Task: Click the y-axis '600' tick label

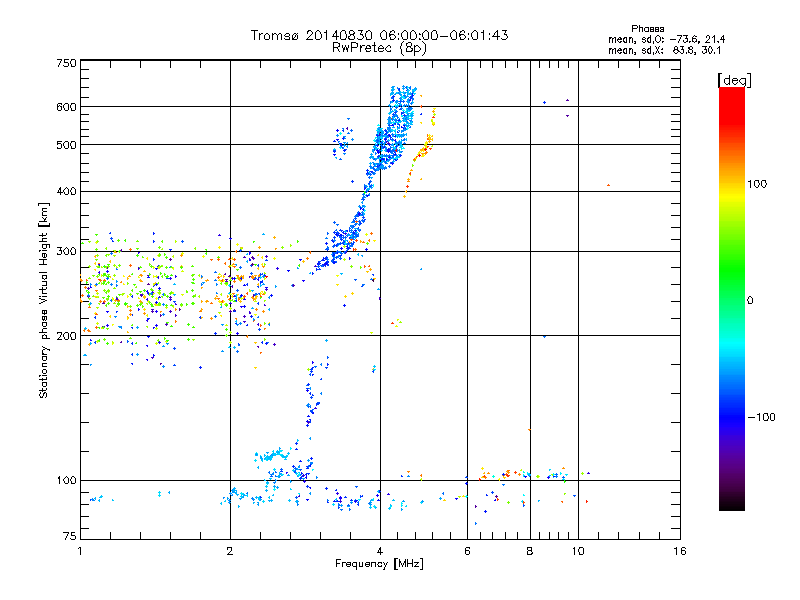Action: point(66,107)
